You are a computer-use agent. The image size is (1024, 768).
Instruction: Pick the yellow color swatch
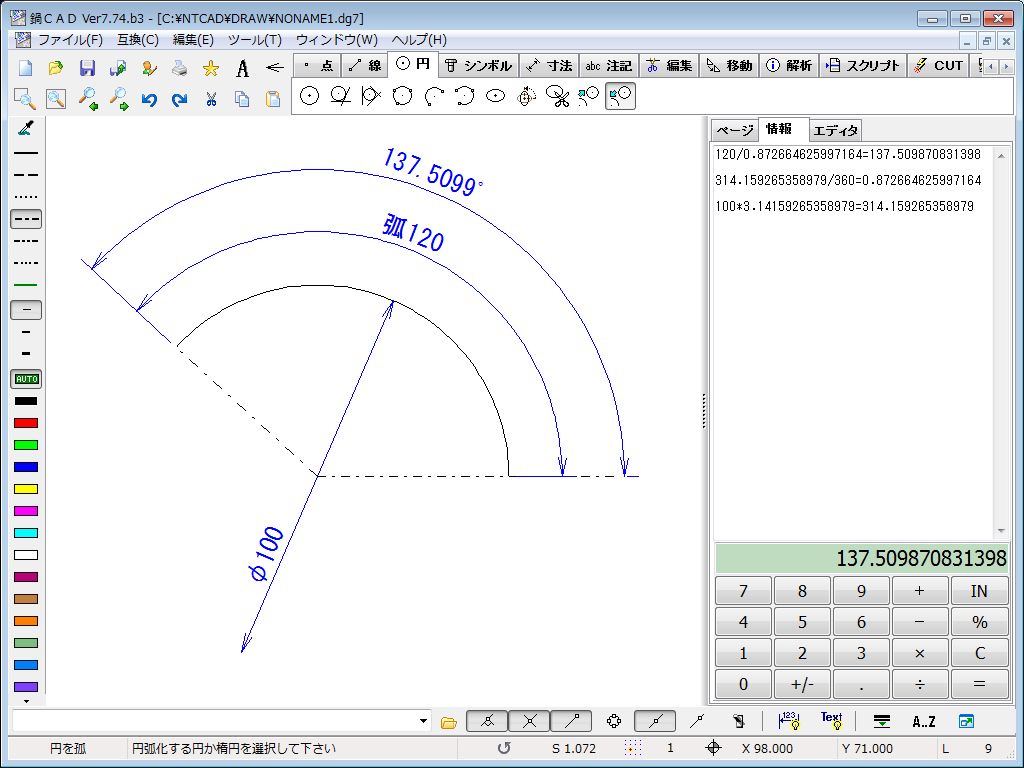coord(26,489)
